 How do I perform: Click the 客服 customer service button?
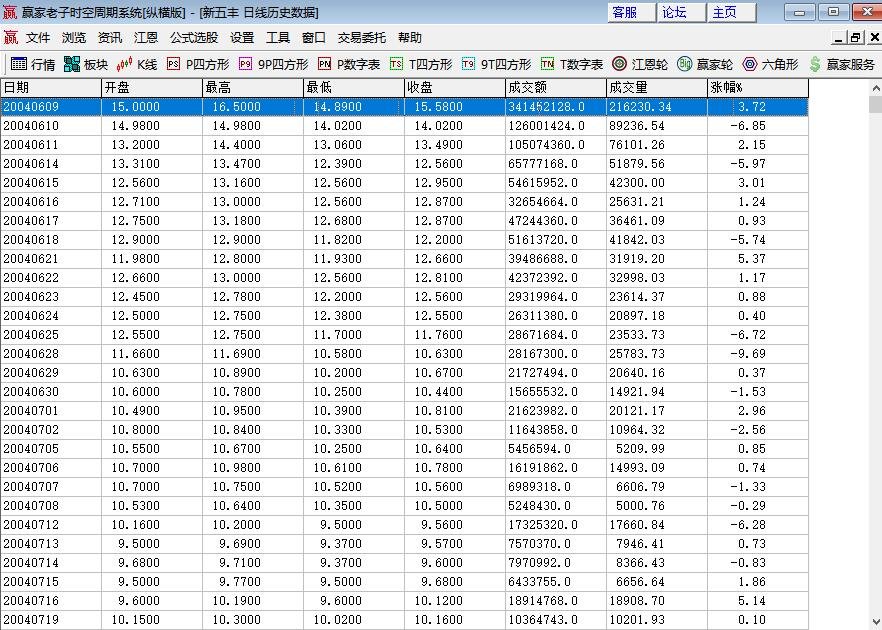click(x=632, y=12)
